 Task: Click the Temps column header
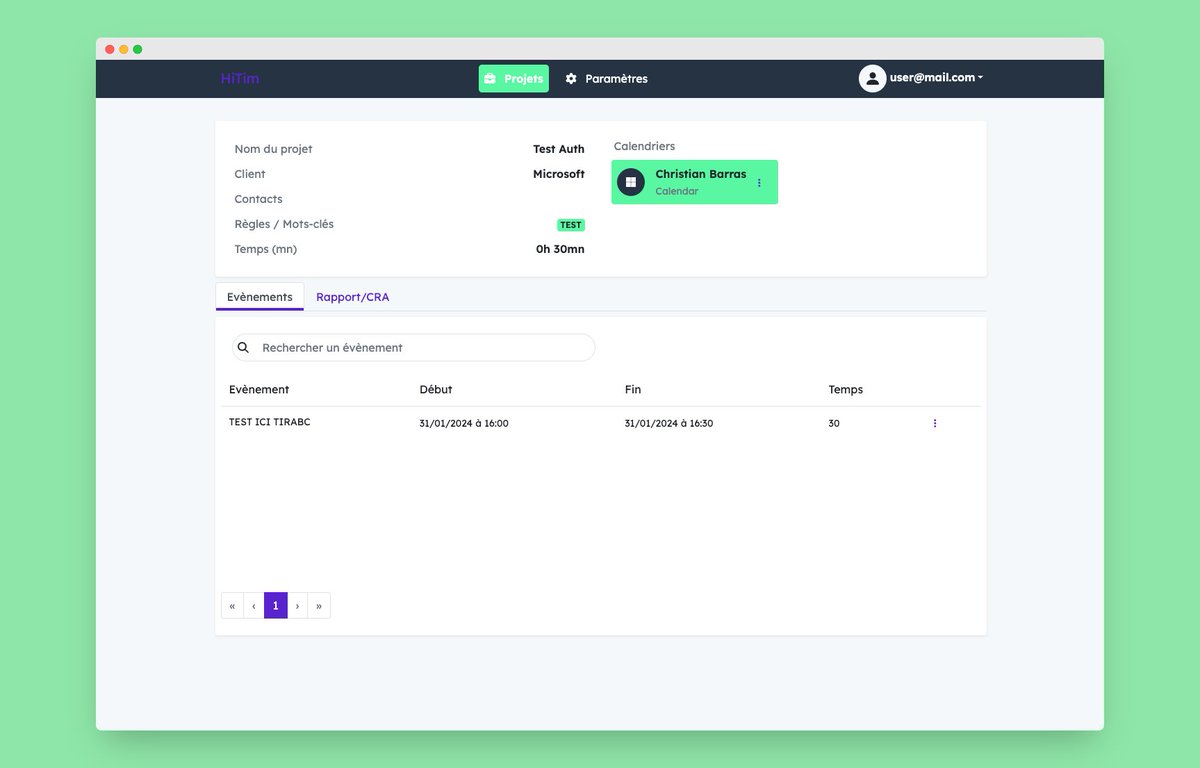click(846, 390)
